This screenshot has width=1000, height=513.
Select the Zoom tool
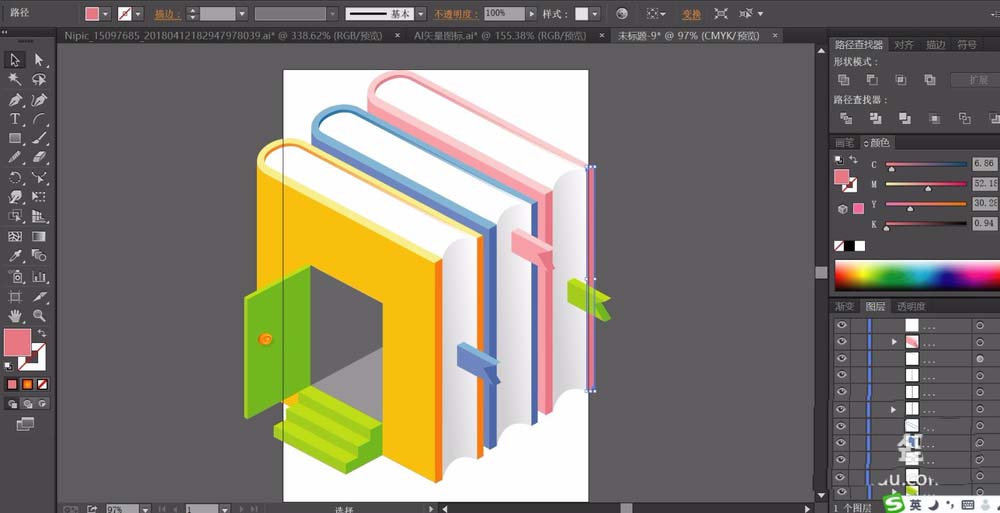[x=39, y=315]
